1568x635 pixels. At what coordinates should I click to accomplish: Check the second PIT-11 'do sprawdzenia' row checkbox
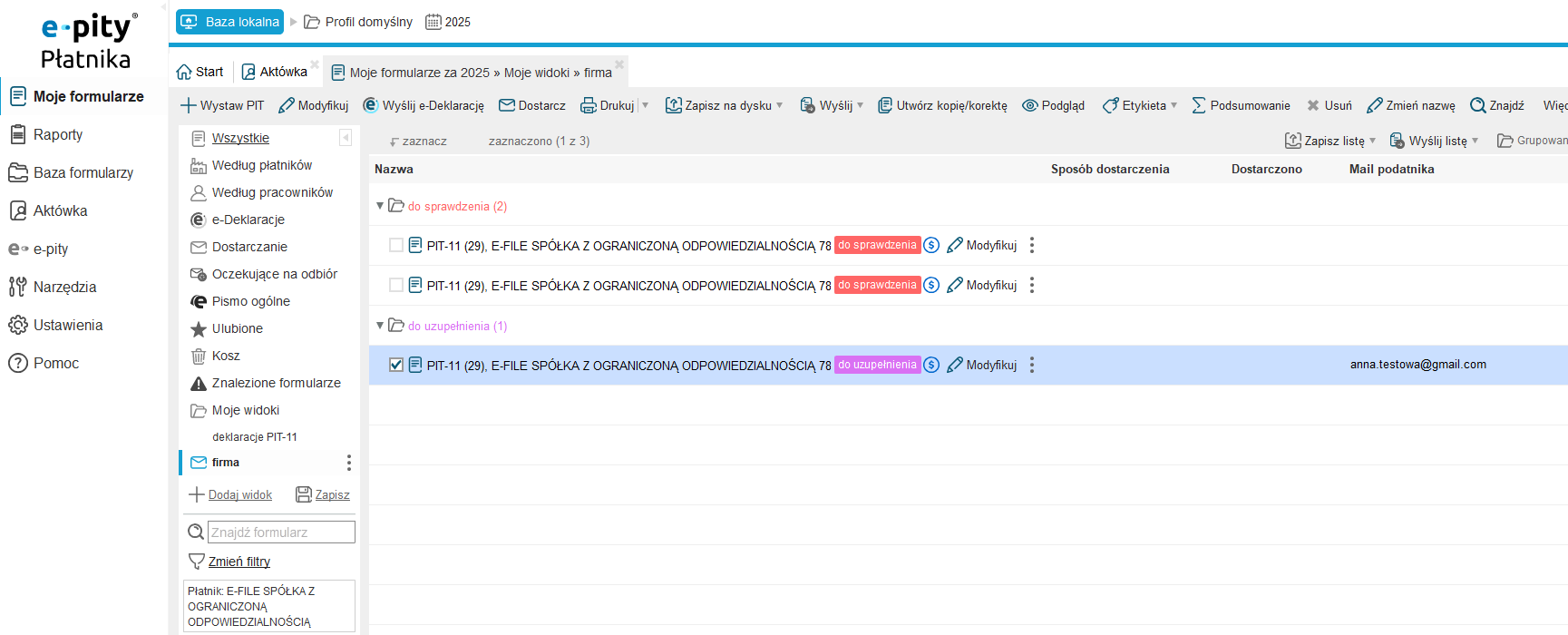(396, 285)
